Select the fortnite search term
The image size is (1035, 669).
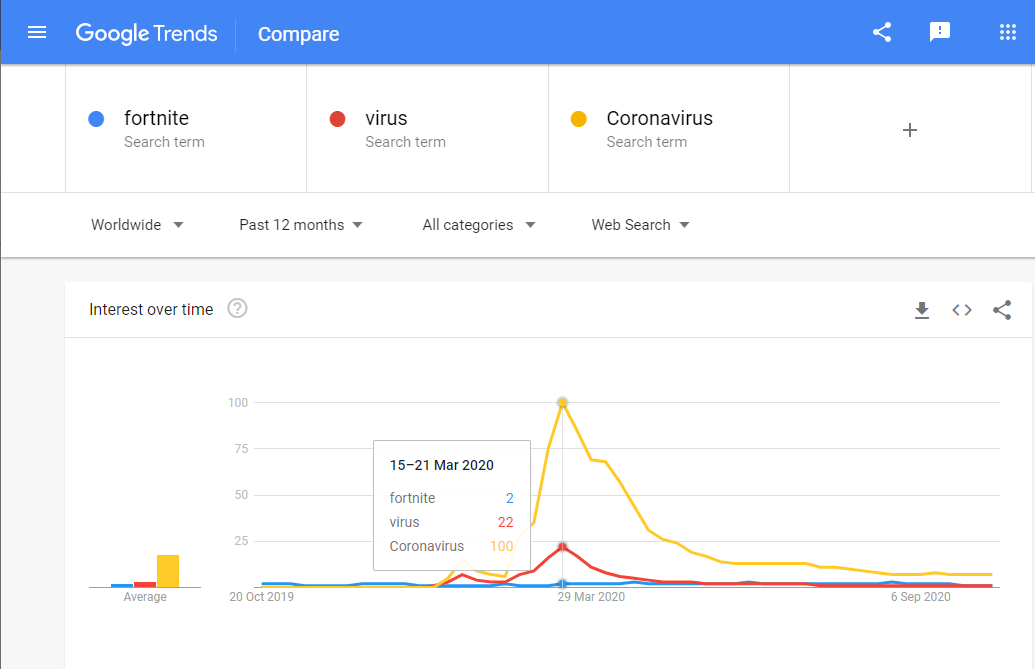click(x=156, y=118)
